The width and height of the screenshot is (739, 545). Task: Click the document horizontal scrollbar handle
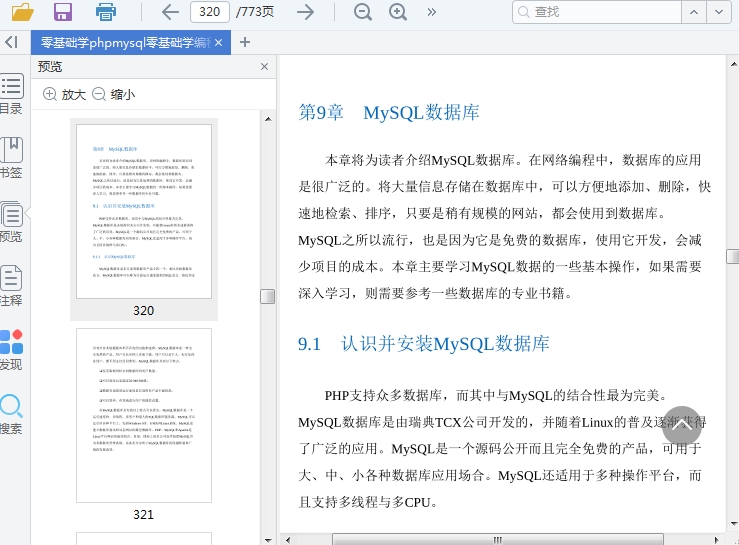coord(498,540)
